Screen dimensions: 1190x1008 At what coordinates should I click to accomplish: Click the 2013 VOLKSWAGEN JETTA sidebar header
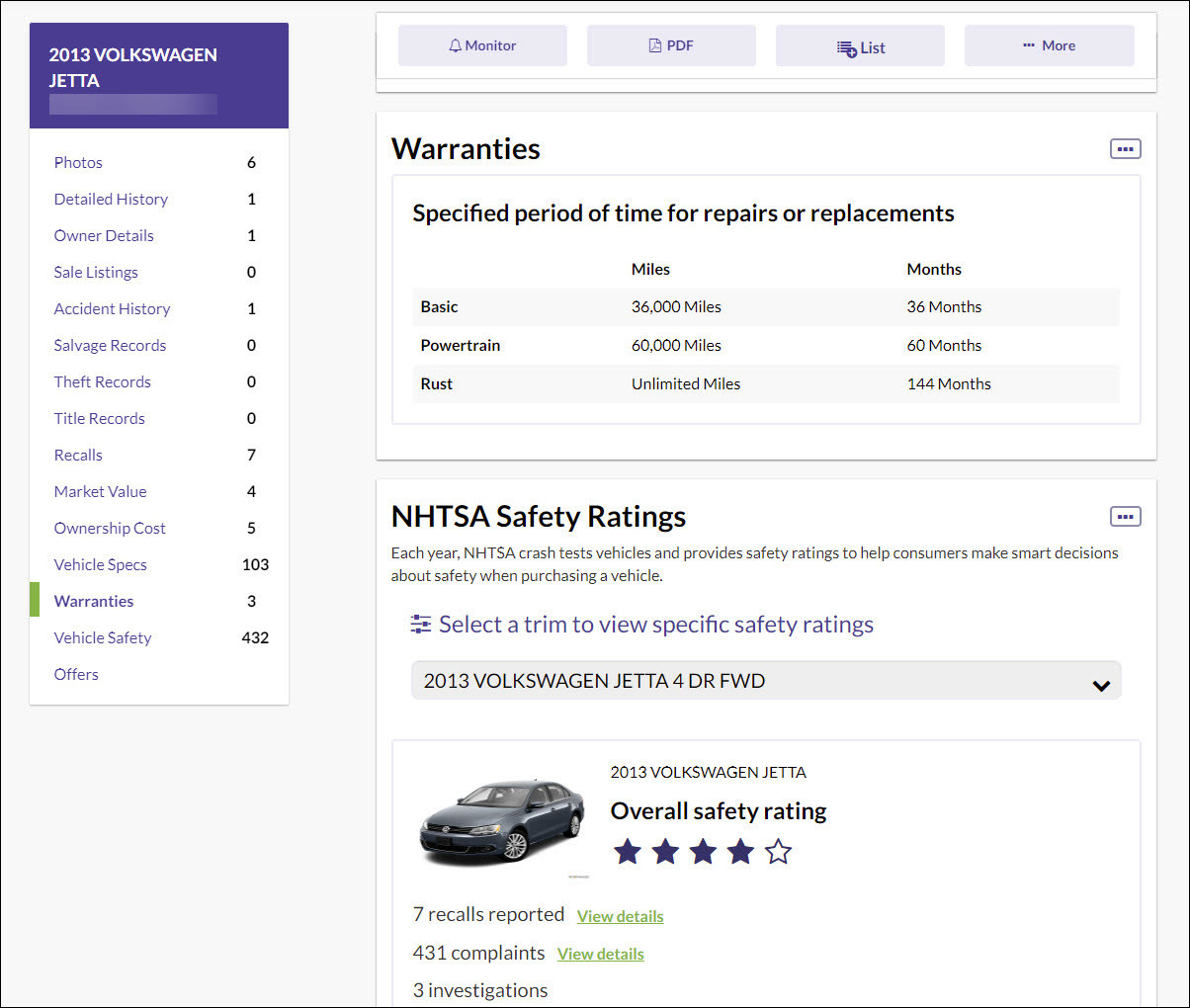pos(159,76)
